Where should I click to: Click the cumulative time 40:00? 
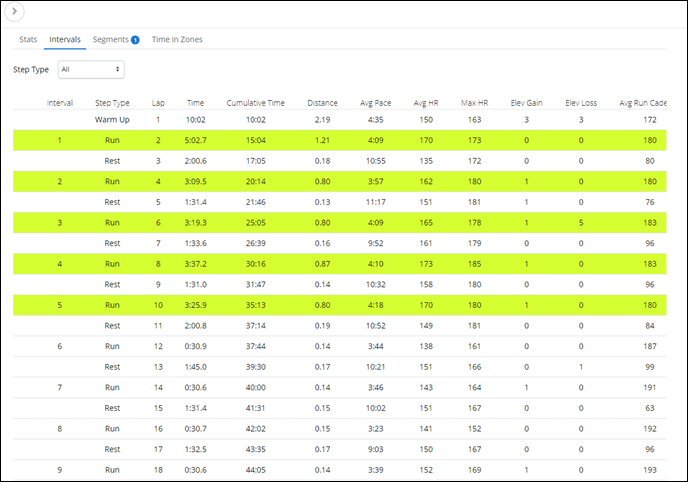pyautogui.click(x=255, y=388)
